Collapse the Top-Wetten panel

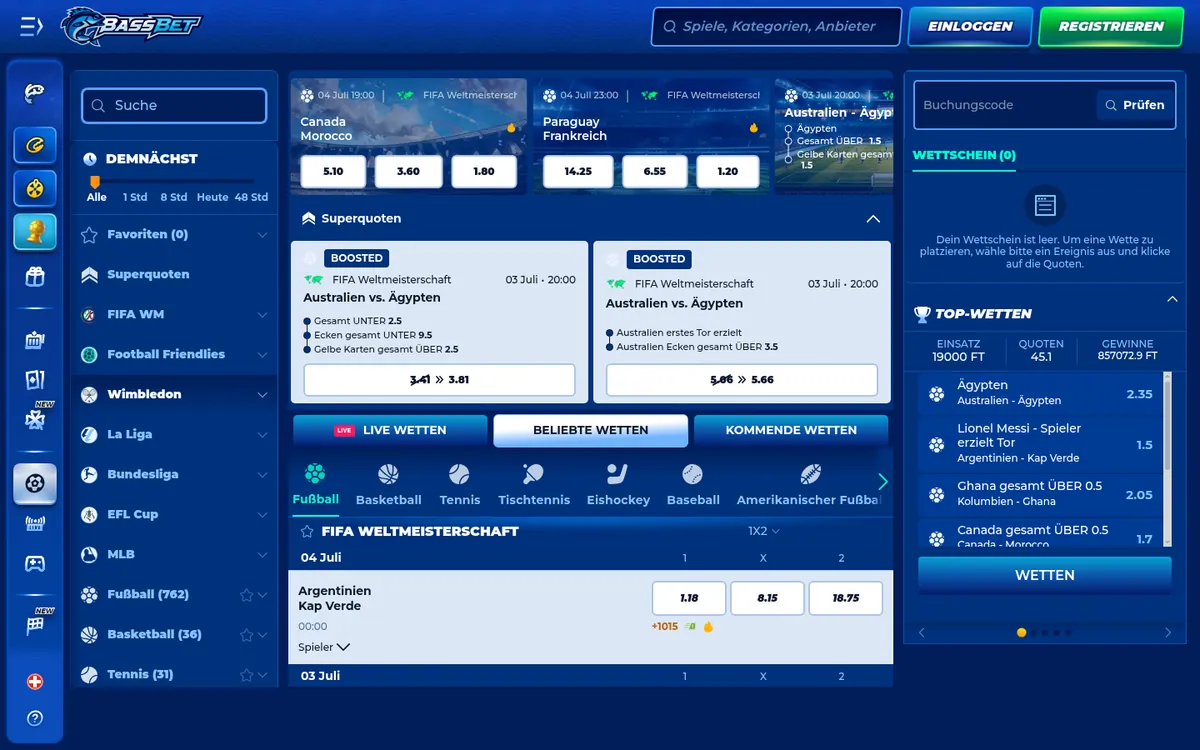click(1172, 299)
